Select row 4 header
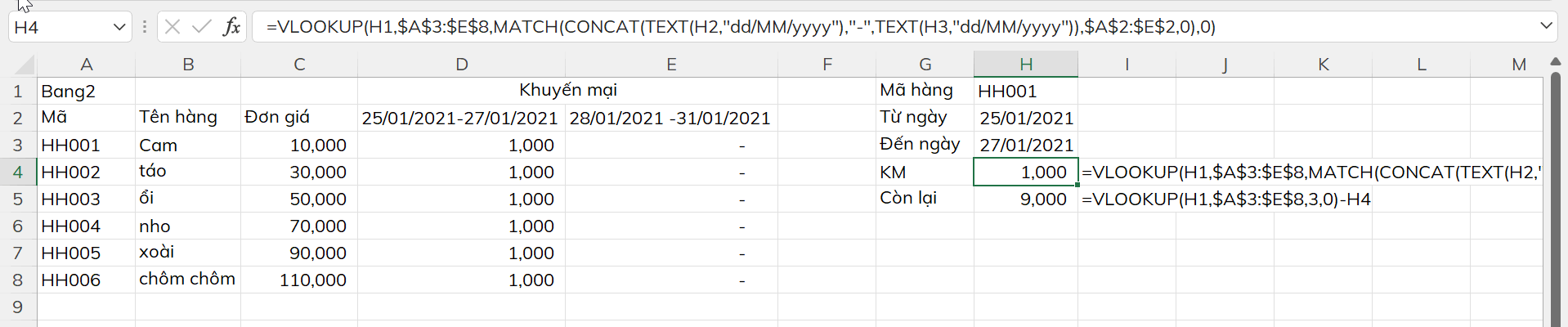The image size is (1568, 327). [18, 172]
